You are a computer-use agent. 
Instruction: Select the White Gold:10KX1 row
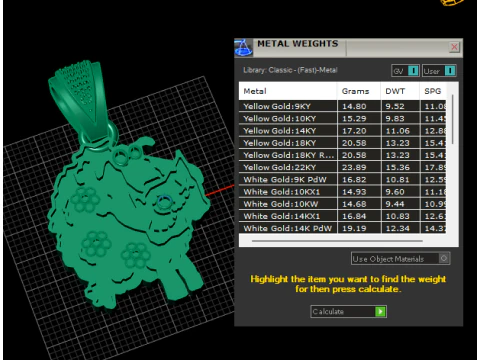(x=342, y=192)
